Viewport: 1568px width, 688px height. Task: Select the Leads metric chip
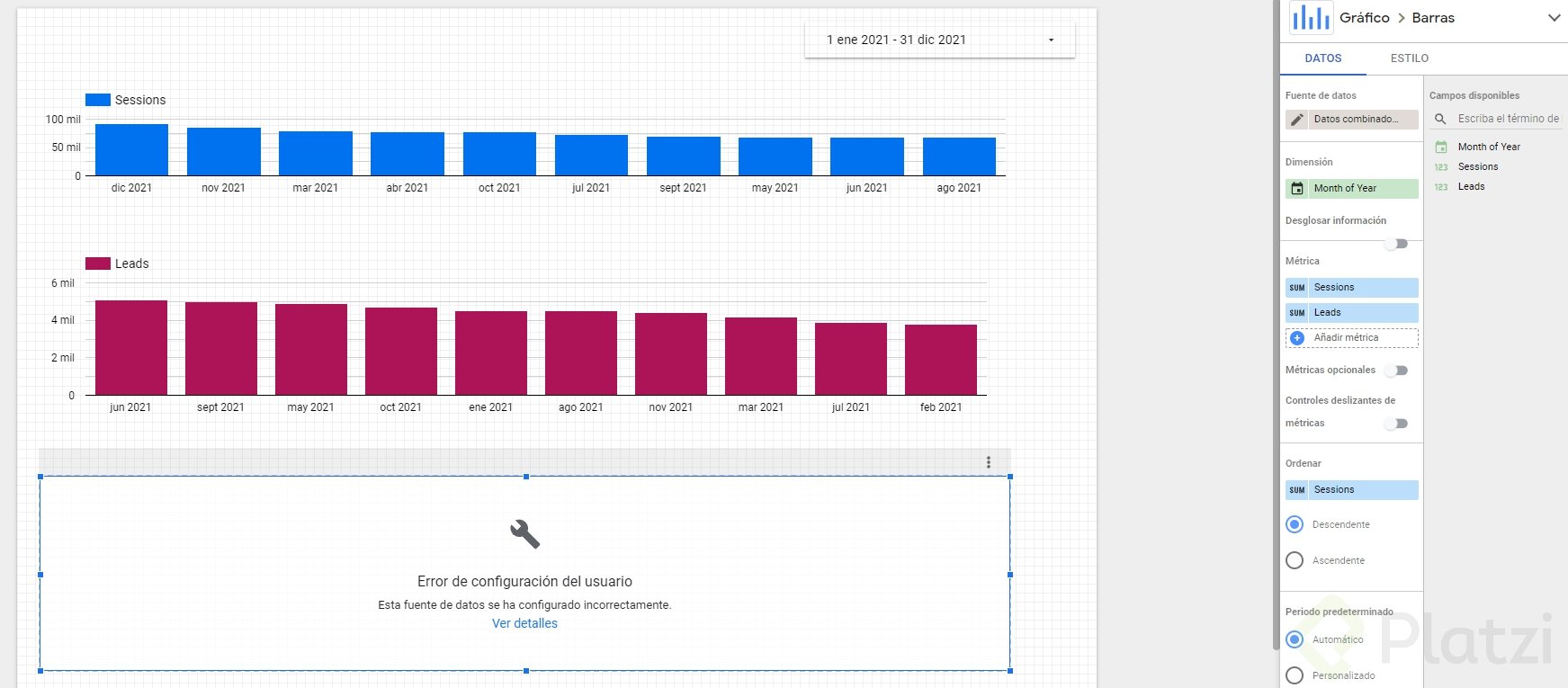(1352, 313)
